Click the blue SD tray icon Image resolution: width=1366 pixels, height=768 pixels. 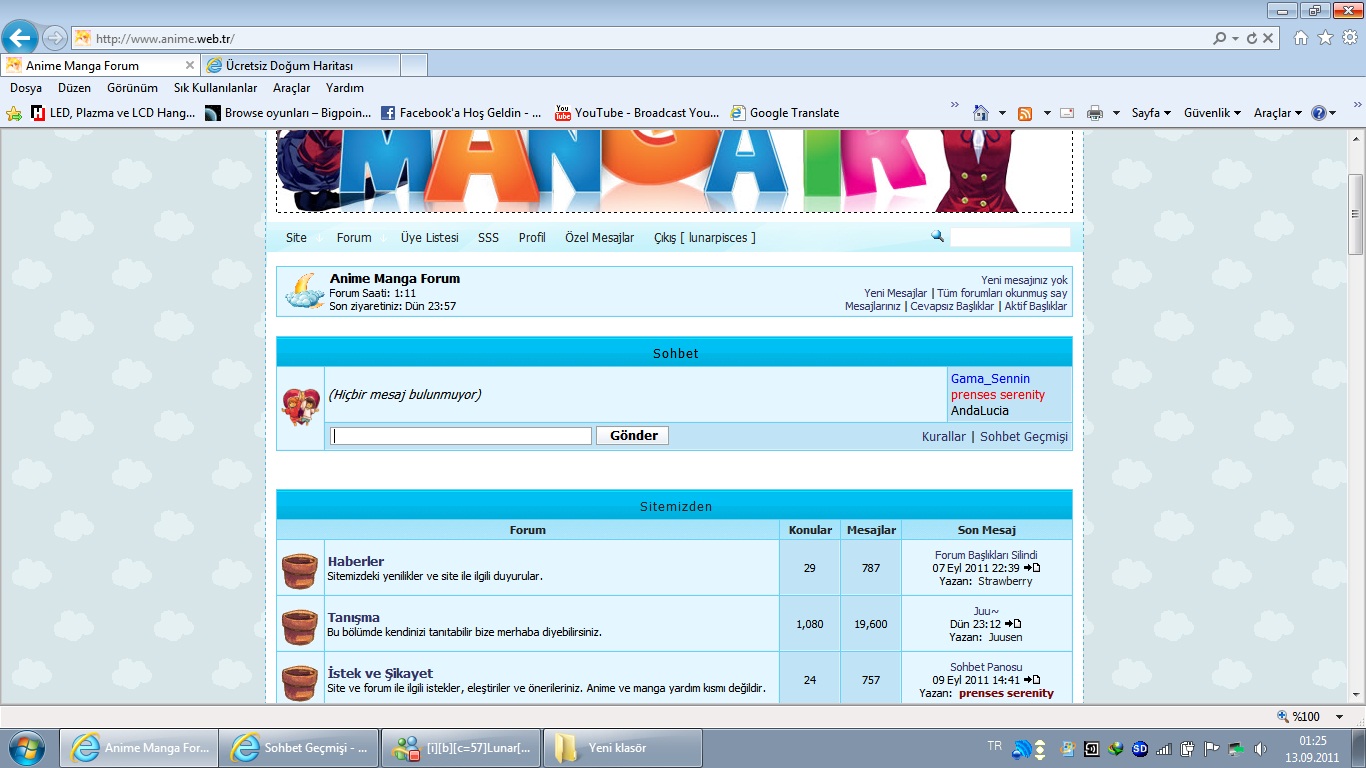tap(1140, 748)
